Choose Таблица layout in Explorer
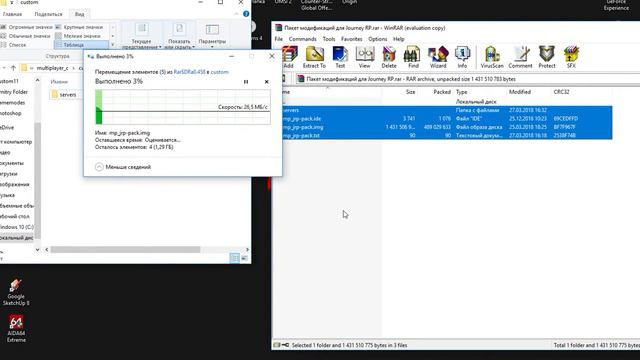The height and width of the screenshot is (360, 640). 81,45
